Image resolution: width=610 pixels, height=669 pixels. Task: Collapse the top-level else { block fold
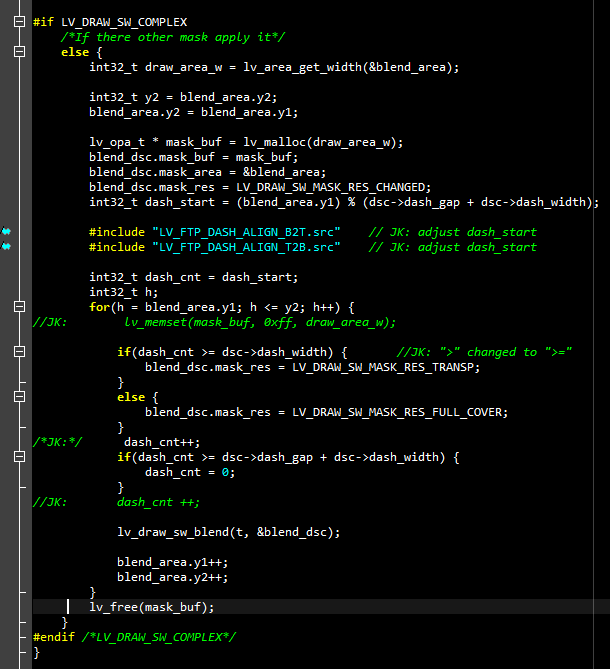tap(19, 52)
